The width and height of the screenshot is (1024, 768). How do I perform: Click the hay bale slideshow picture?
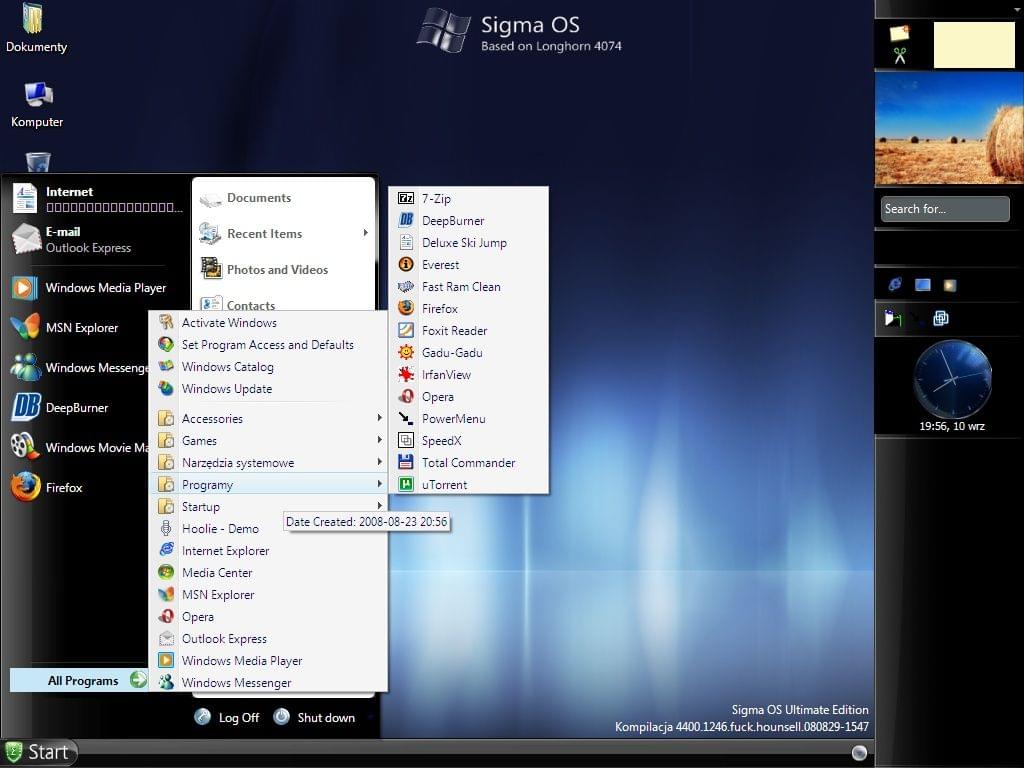tap(950, 128)
